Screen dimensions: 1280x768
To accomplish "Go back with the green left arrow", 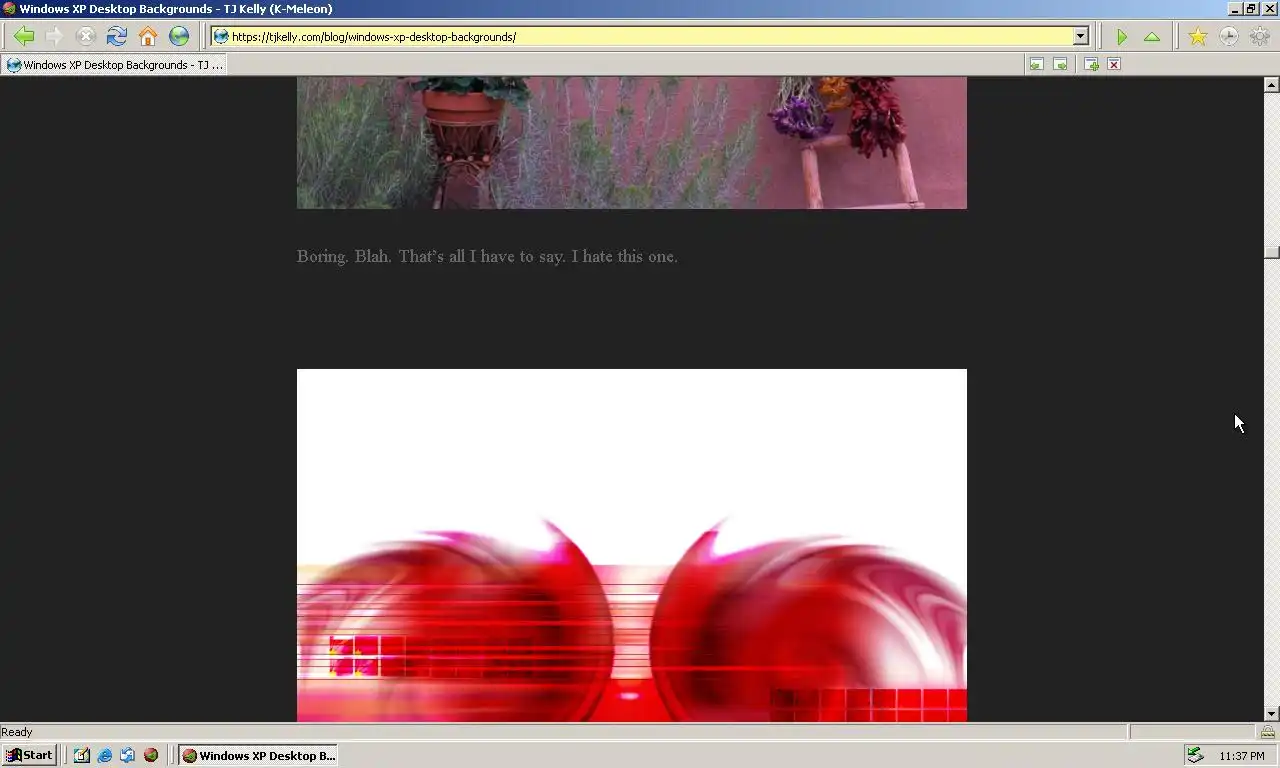I will tap(23, 37).
